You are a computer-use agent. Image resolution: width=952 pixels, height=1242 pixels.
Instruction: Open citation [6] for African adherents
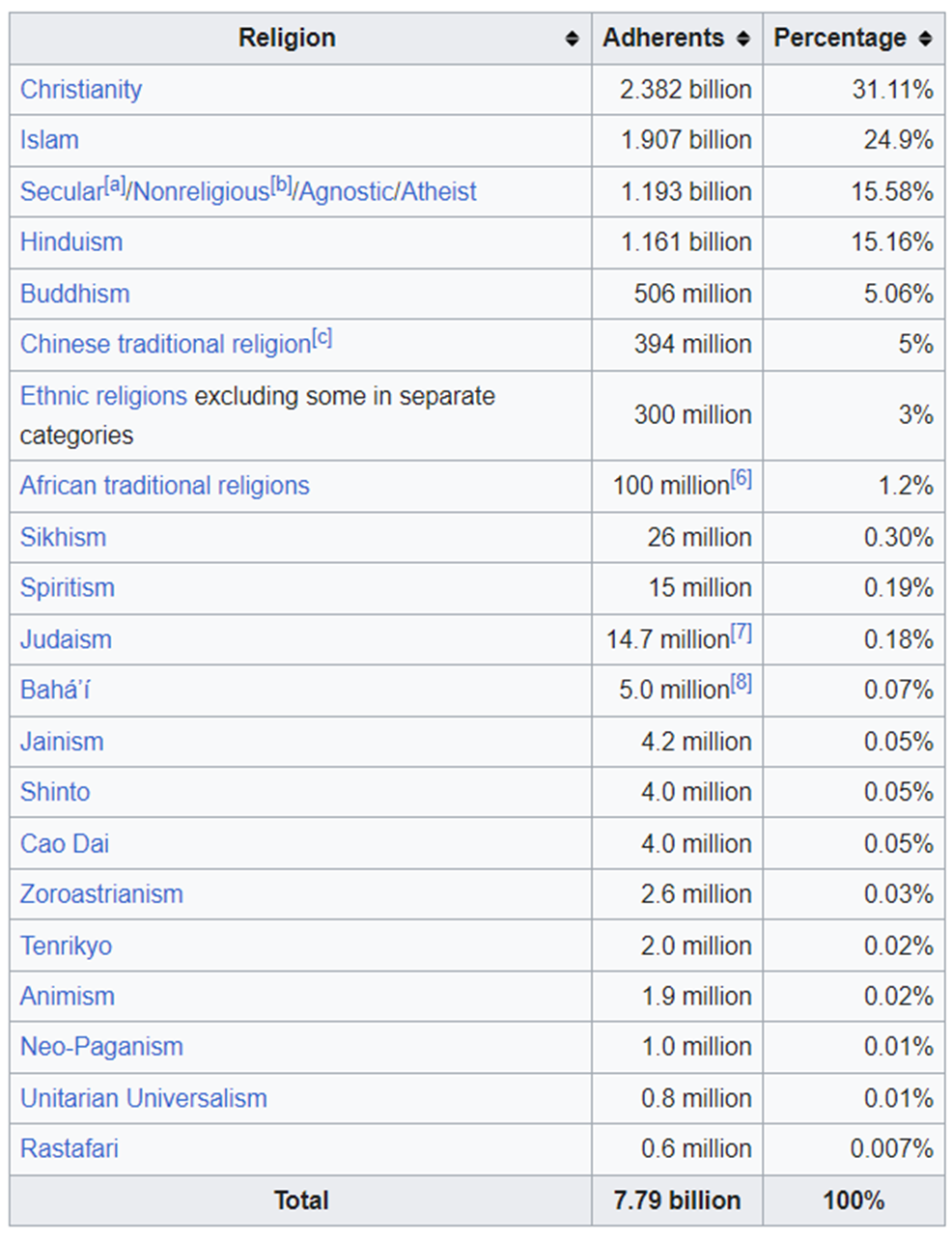click(741, 478)
